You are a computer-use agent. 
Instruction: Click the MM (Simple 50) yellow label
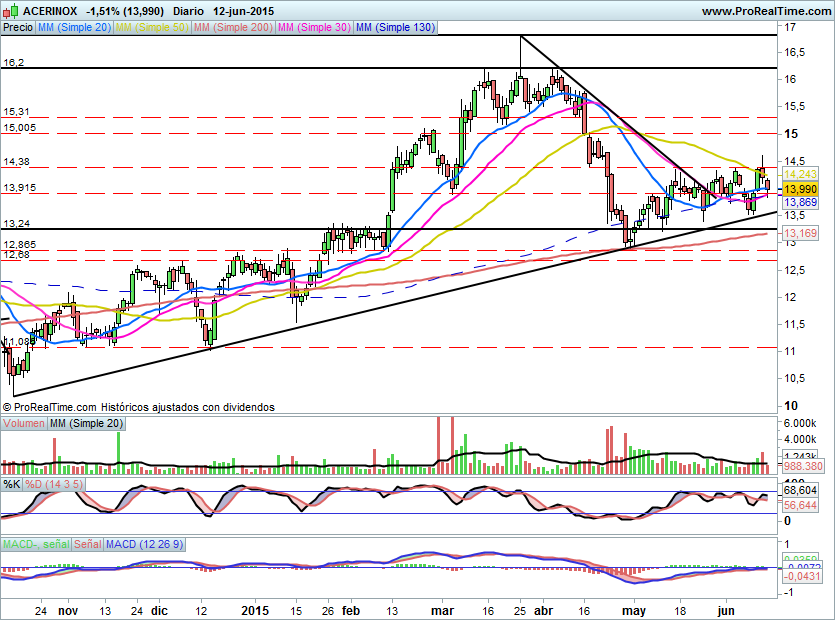pos(151,28)
